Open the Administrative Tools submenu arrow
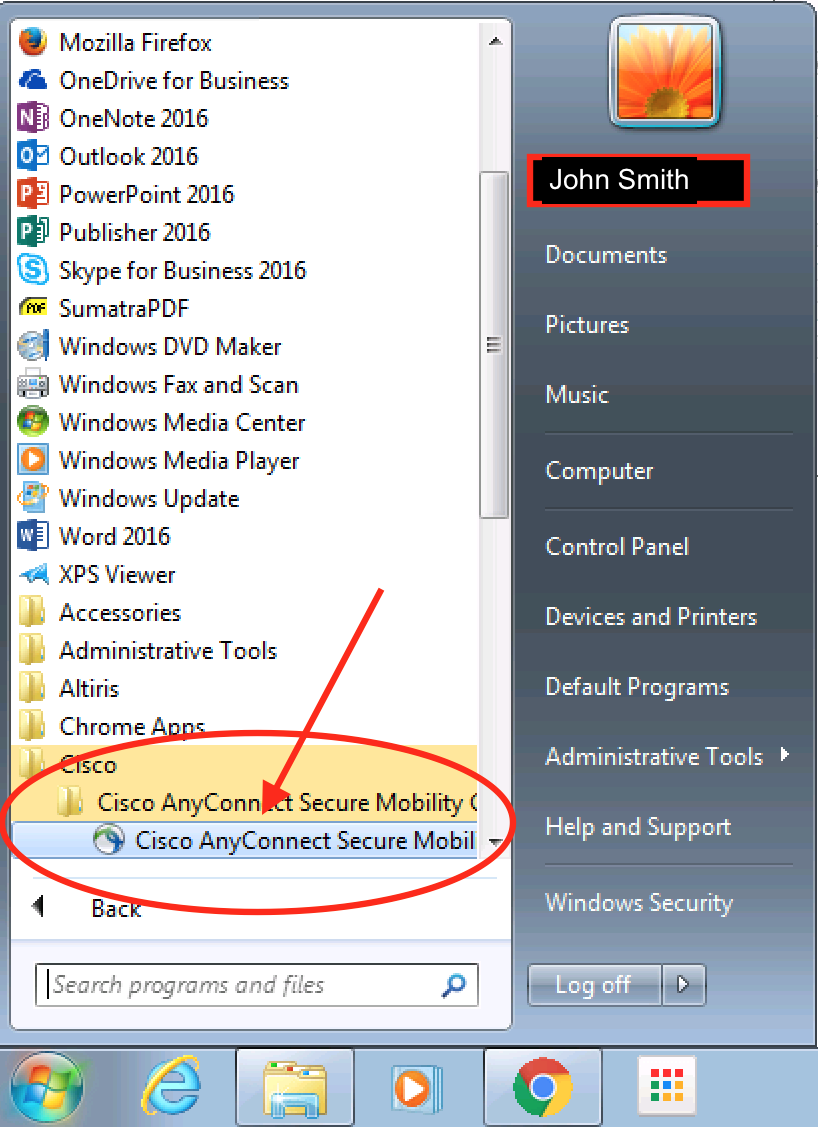Viewport: 818px width, 1127px height. click(785, 755)
